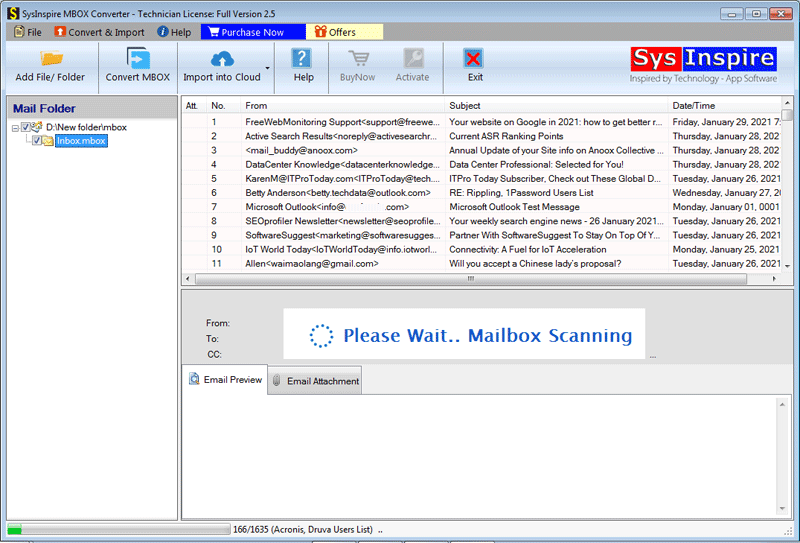Click email list scroll left arrow
The image size is (800, 543).
coord(188,279)
